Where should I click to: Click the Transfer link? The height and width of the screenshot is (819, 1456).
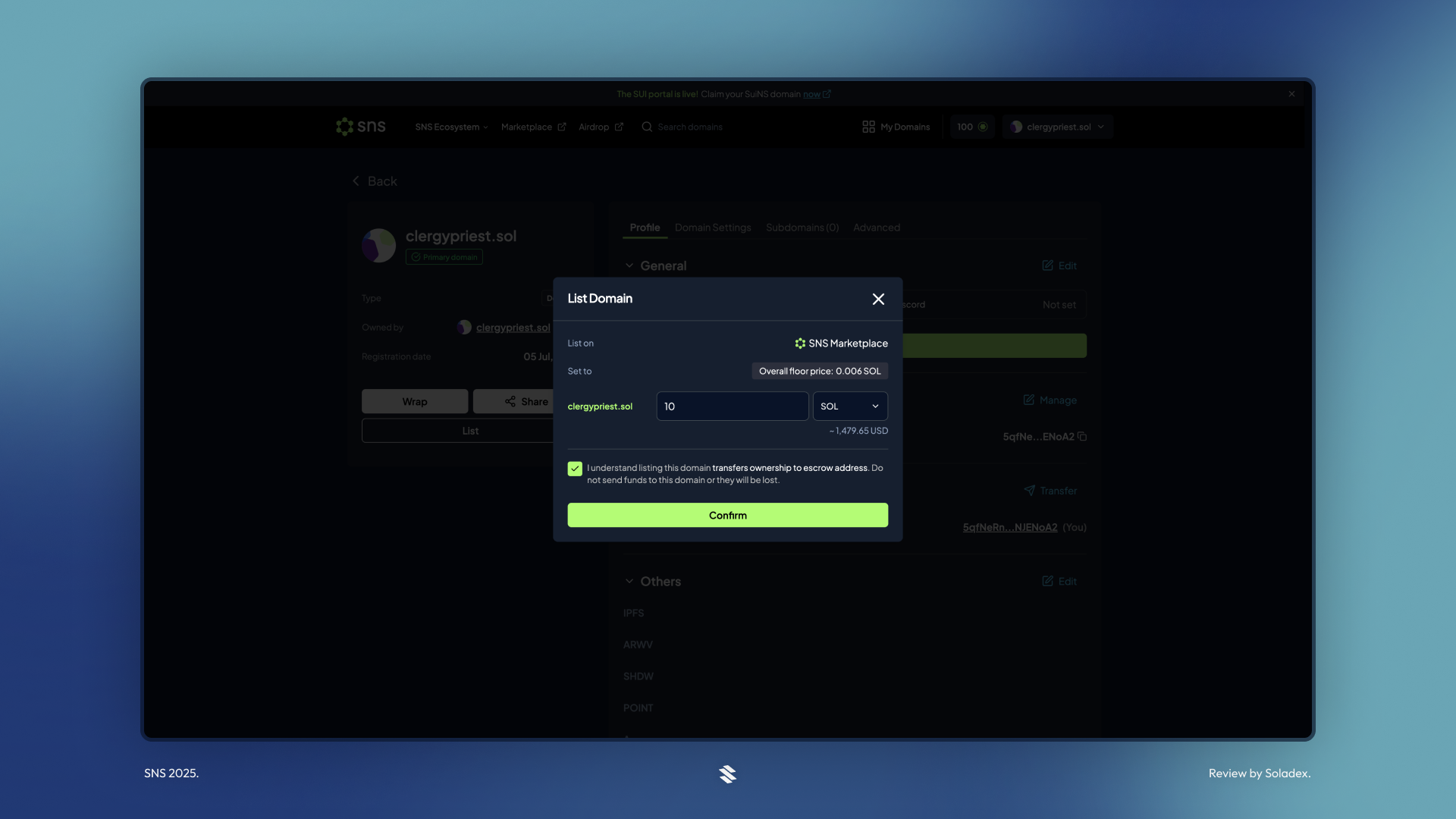(1050, 491)
